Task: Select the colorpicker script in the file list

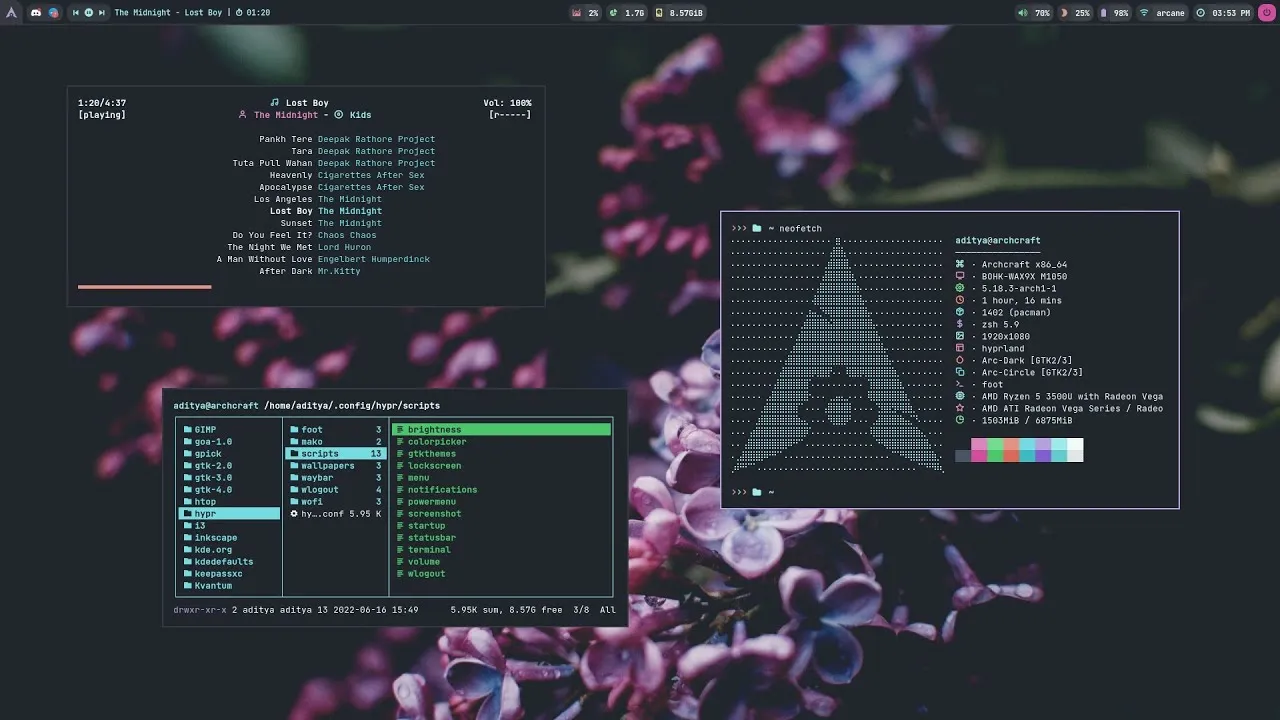Action: pos(438,441)
